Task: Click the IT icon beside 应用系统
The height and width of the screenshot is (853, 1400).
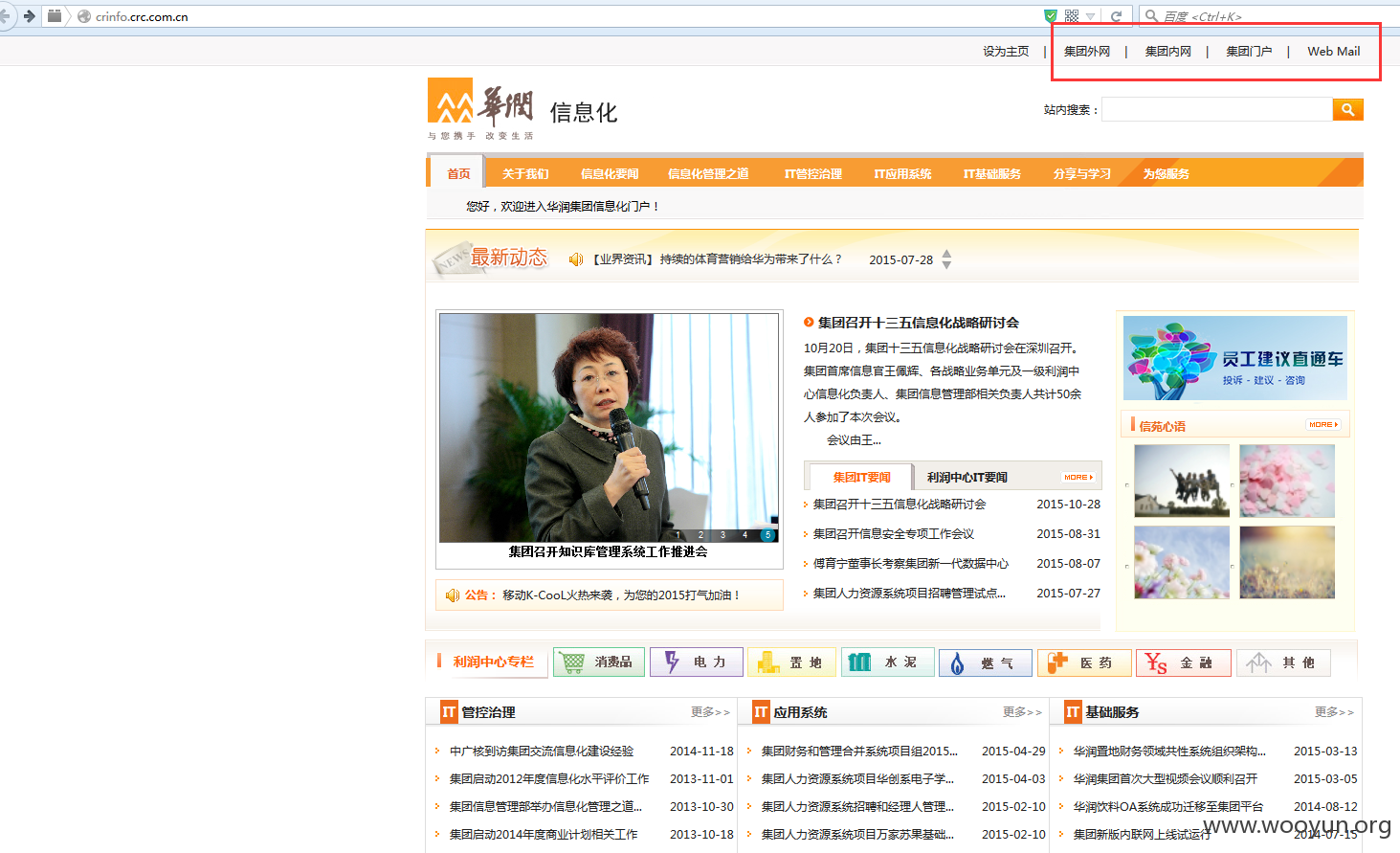Action: tap(761, 712)
